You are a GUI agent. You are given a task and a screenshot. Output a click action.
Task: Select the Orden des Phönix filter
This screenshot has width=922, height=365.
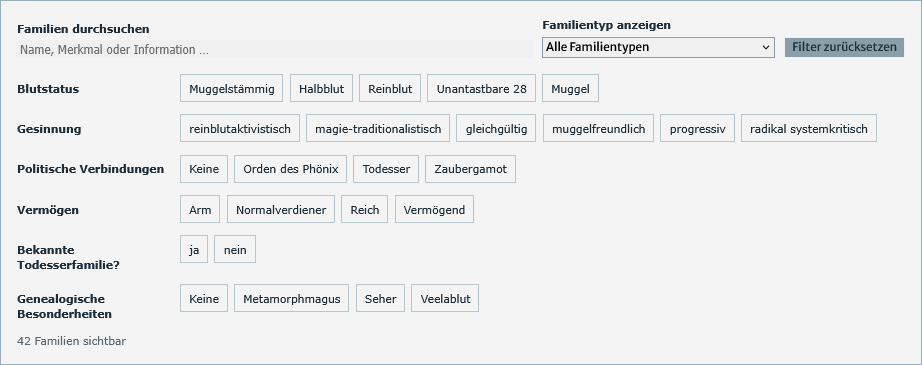coord(290,169)
